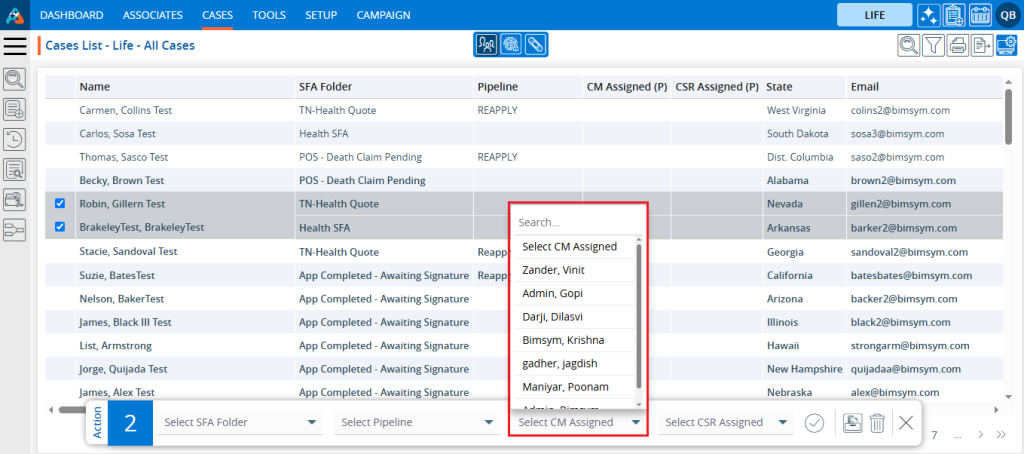
Task: Uncheck the Robin, Gillern Test row checkbox
Action: 60,204
